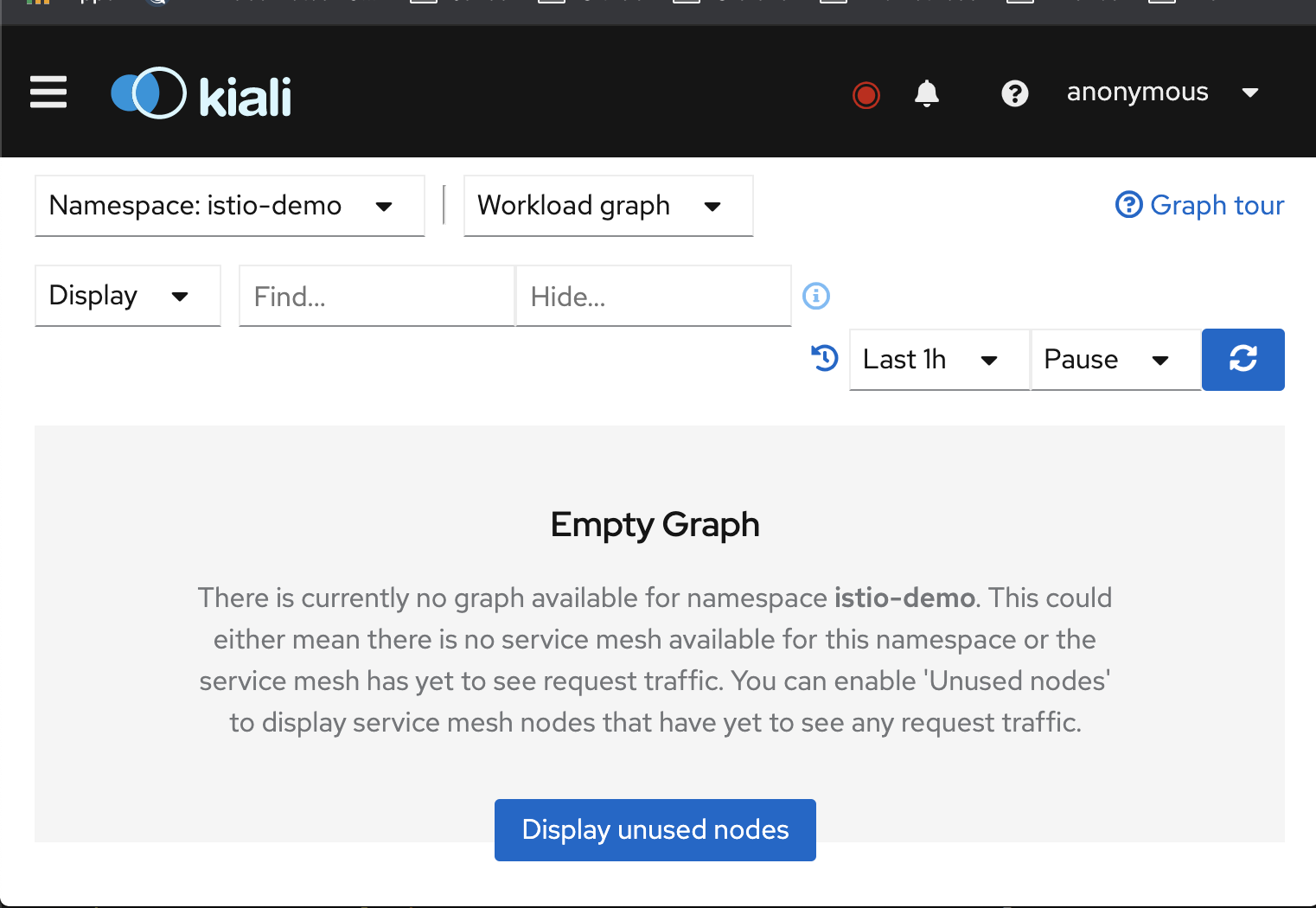Focus the Hide... input field

point(654,296)
